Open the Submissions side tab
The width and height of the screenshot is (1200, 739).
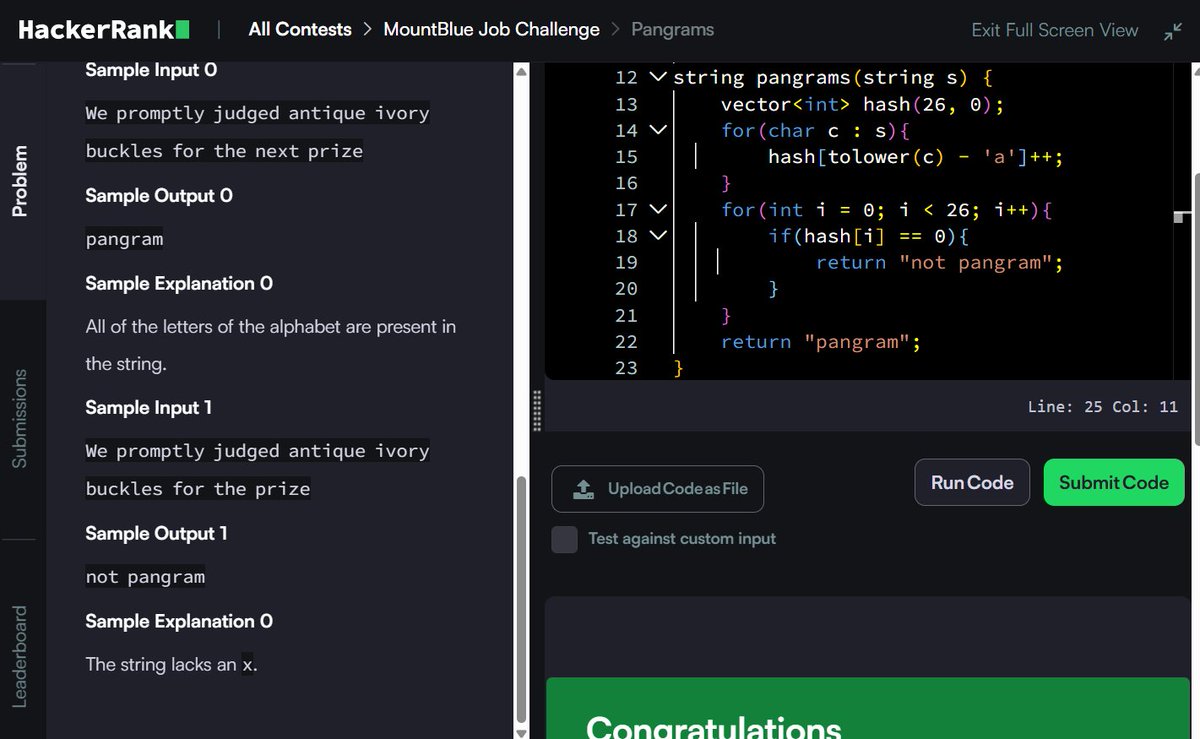[x=21, y=418]
